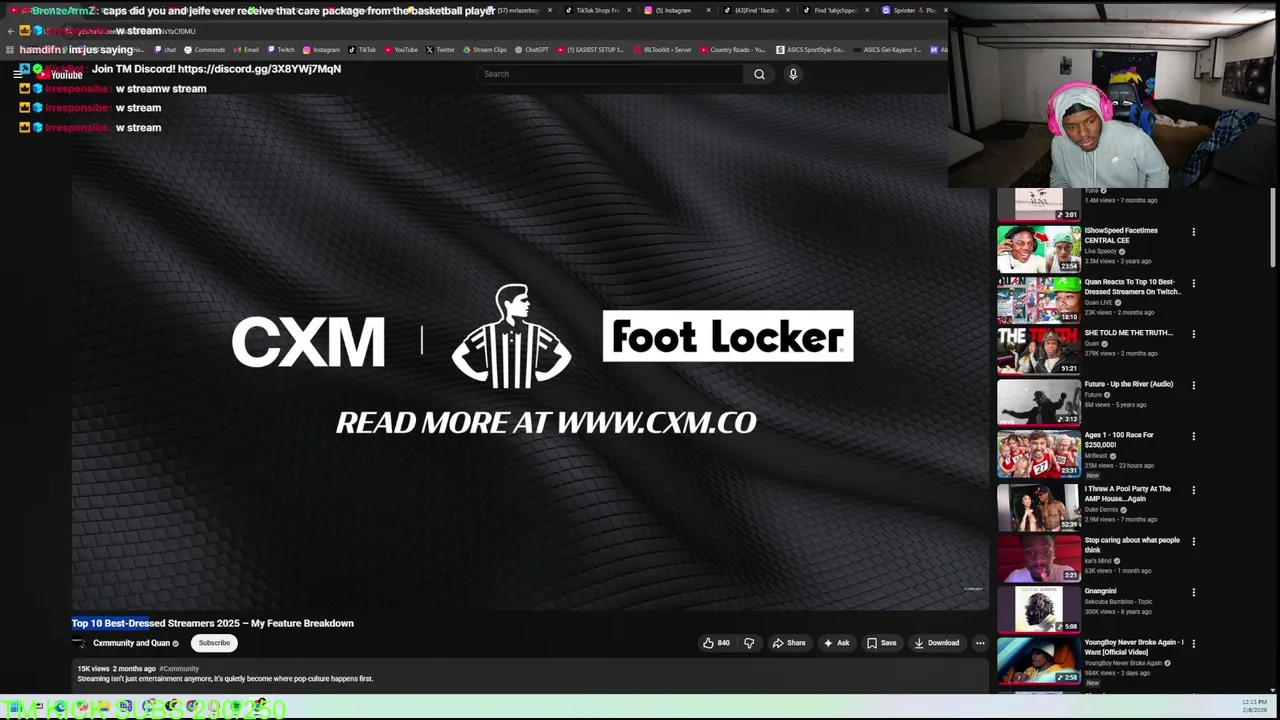This screenshot has width=1280, height=720.
Task: Expand the video description text
Action: point(225,679)
